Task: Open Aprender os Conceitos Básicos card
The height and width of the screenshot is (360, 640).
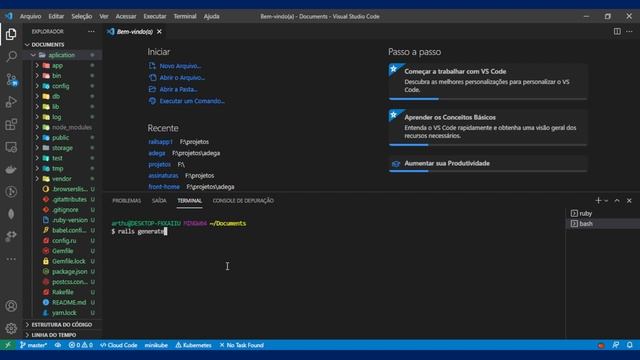Action: 488,127
